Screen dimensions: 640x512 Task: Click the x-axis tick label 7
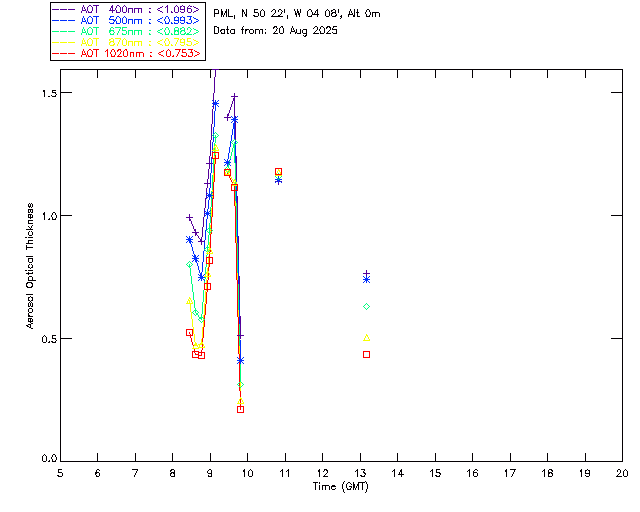(x=135, y=473)
